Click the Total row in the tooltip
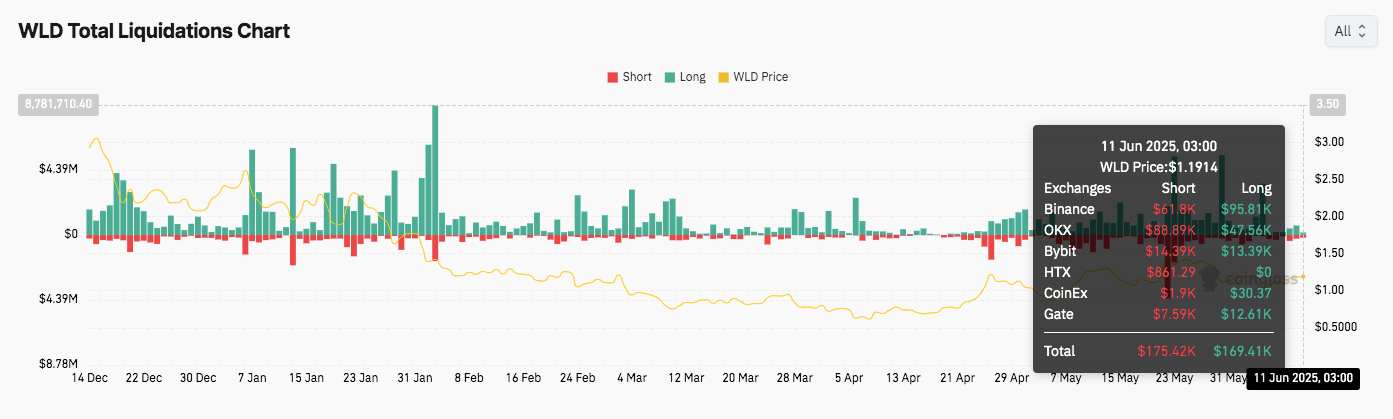The height and width of the screenshot is (419, 1393). [1158, 351]
